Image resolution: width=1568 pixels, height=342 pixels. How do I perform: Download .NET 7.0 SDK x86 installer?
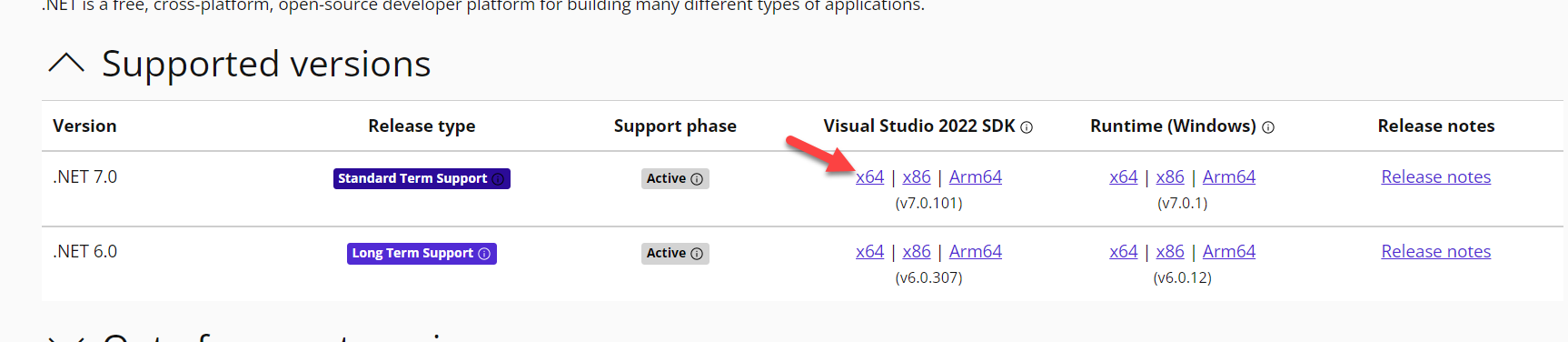point(917,177)
